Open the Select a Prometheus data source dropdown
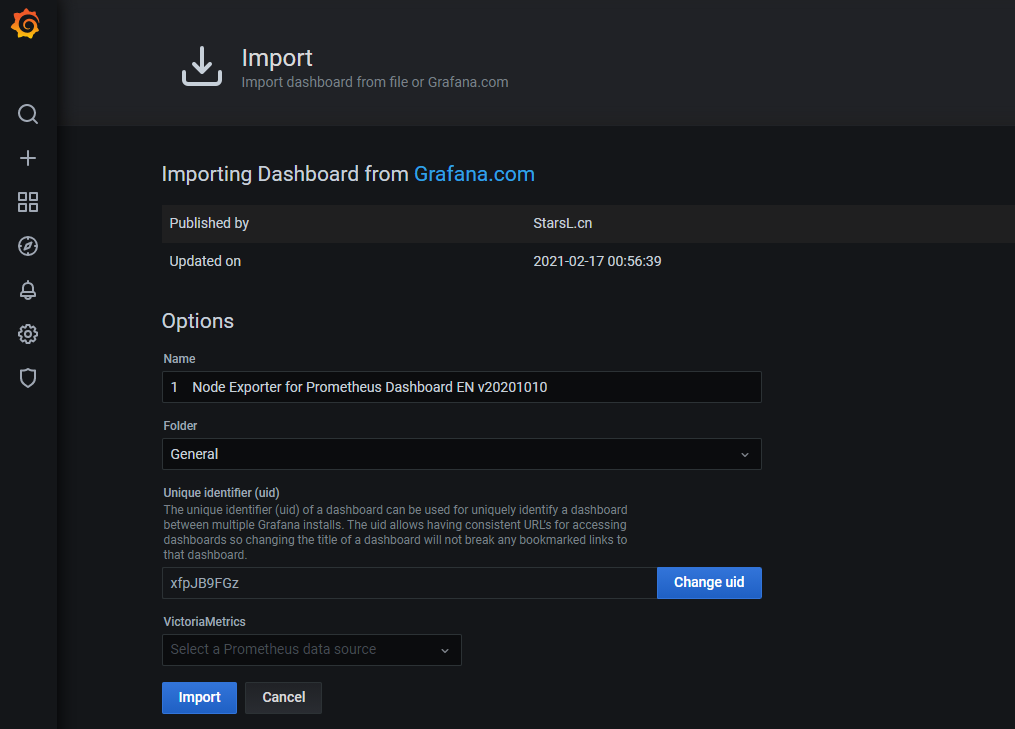 (x=312, y=650)
